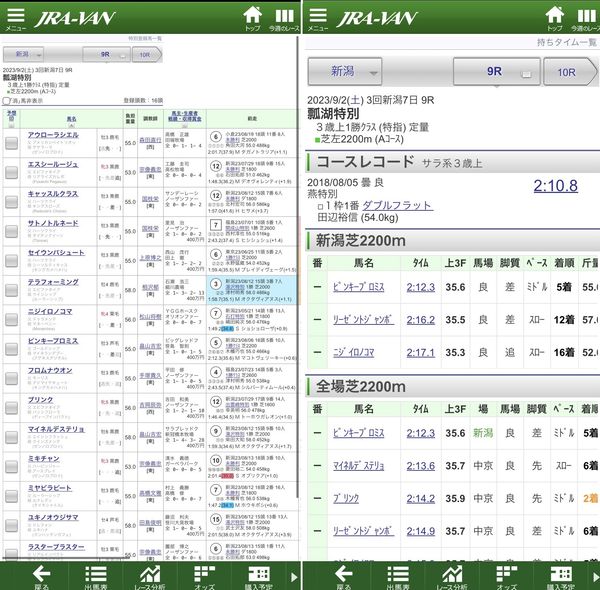Go to 10R in right panel
600x590 pixels.
[569, 72]
